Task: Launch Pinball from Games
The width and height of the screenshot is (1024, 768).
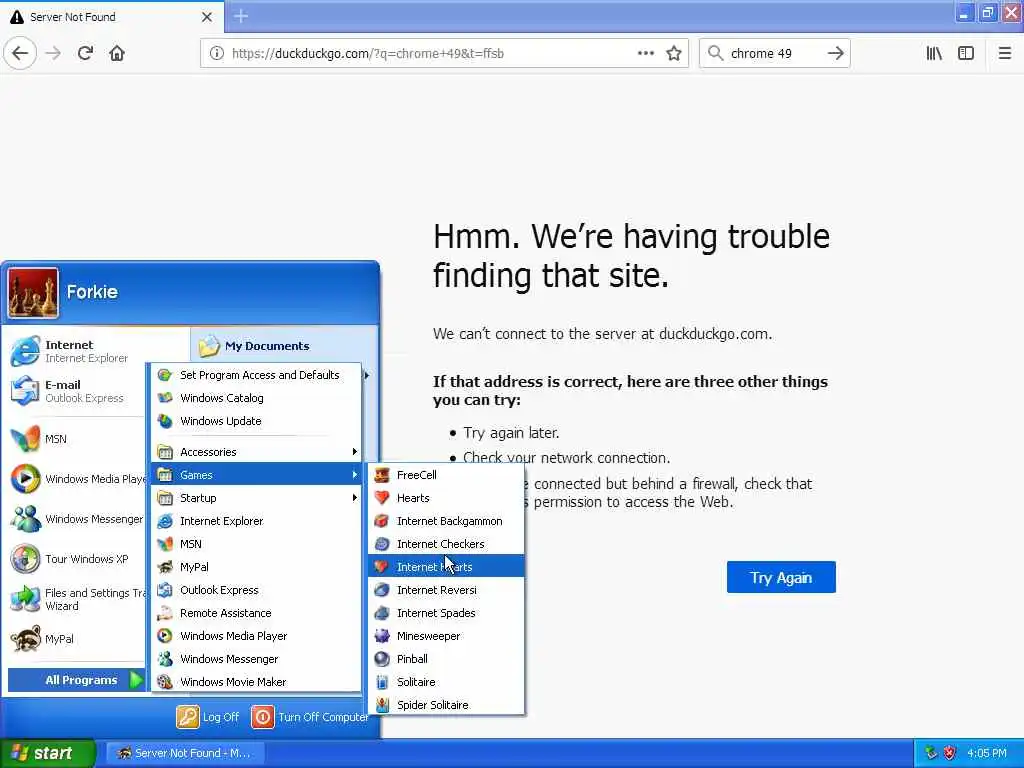Action: (446, 658)
